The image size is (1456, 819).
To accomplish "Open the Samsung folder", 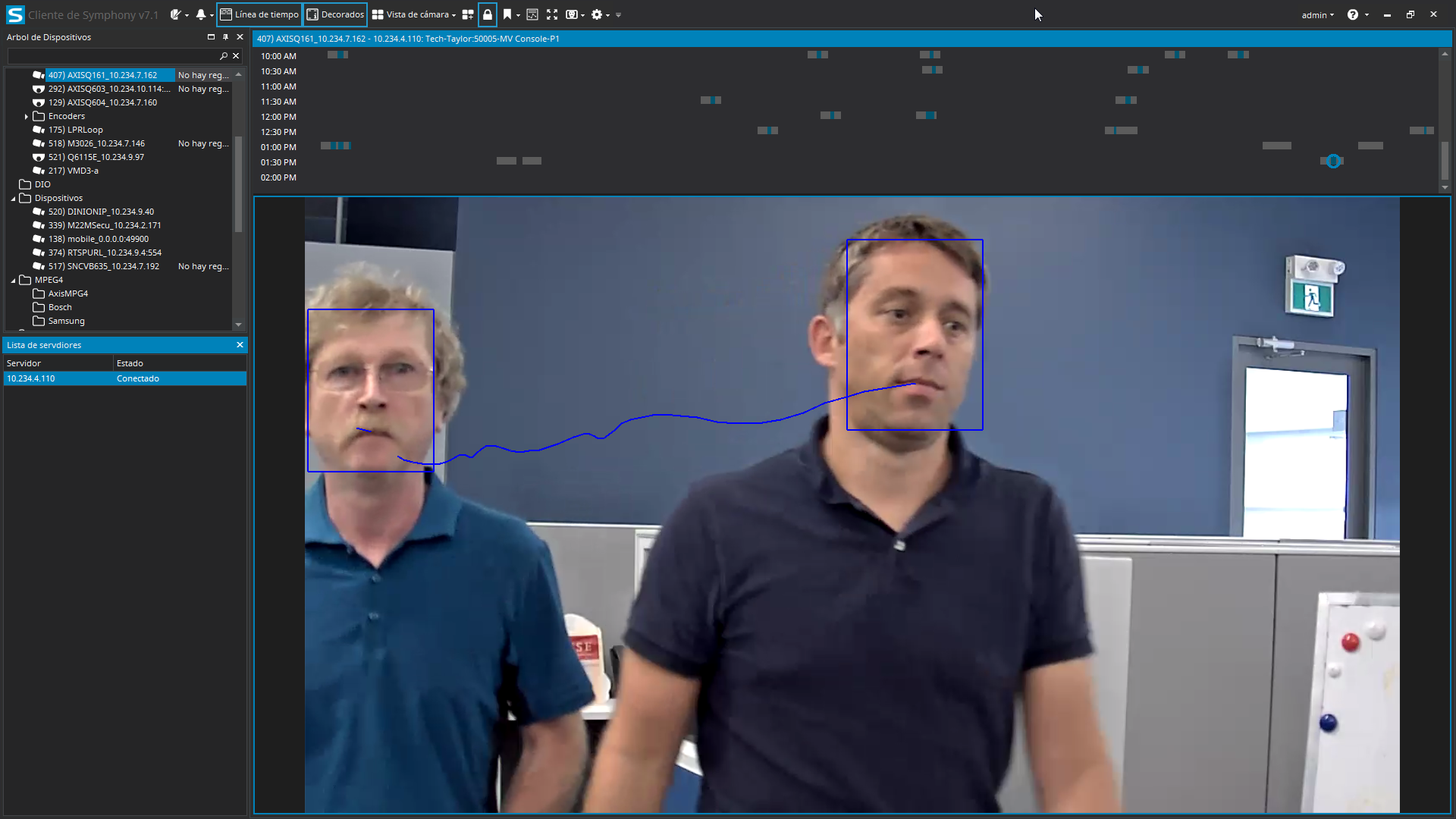I will point(66,321).
